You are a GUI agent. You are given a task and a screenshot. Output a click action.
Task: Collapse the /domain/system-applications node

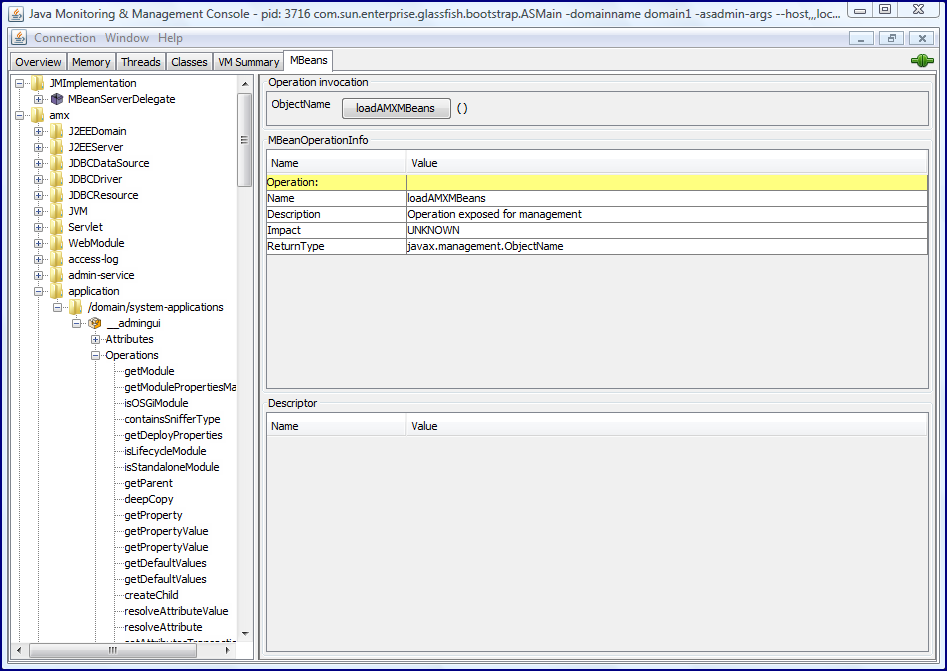tap(57, 307)
